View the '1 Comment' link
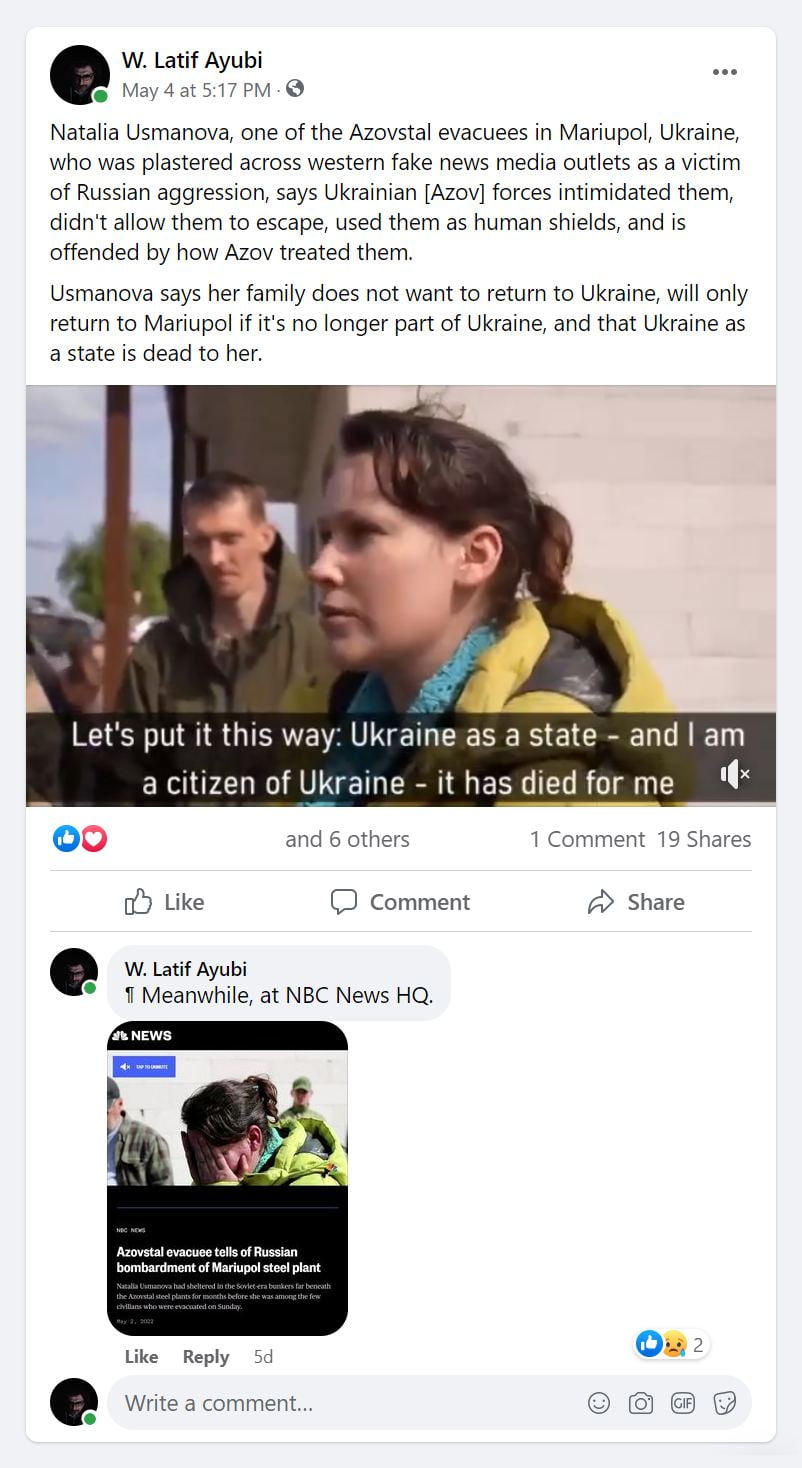Screen dimensions: 802x1468 click(x=587, y=839)
